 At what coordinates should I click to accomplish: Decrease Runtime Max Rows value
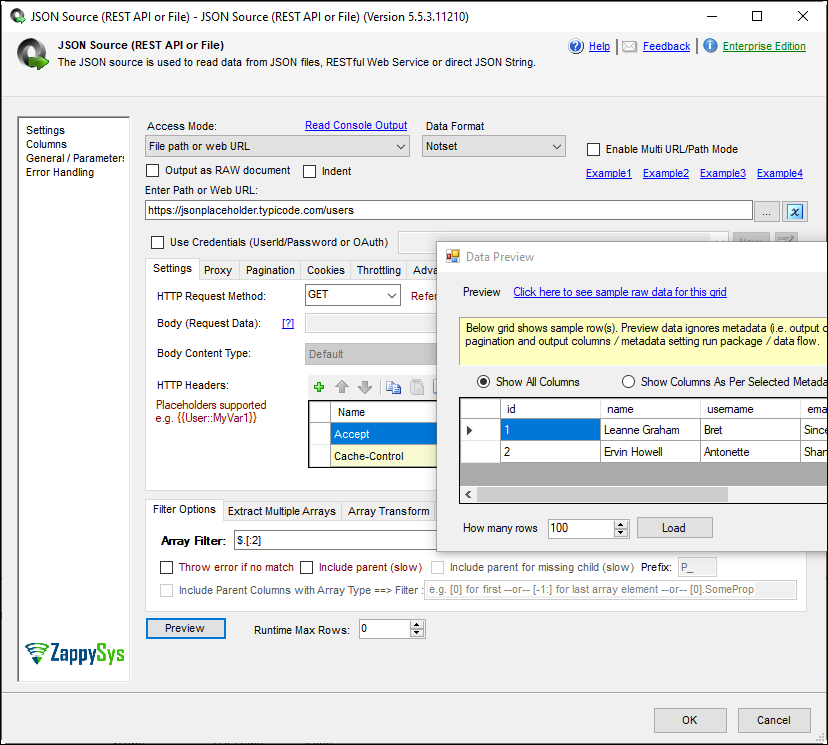[x=417, y=633]
